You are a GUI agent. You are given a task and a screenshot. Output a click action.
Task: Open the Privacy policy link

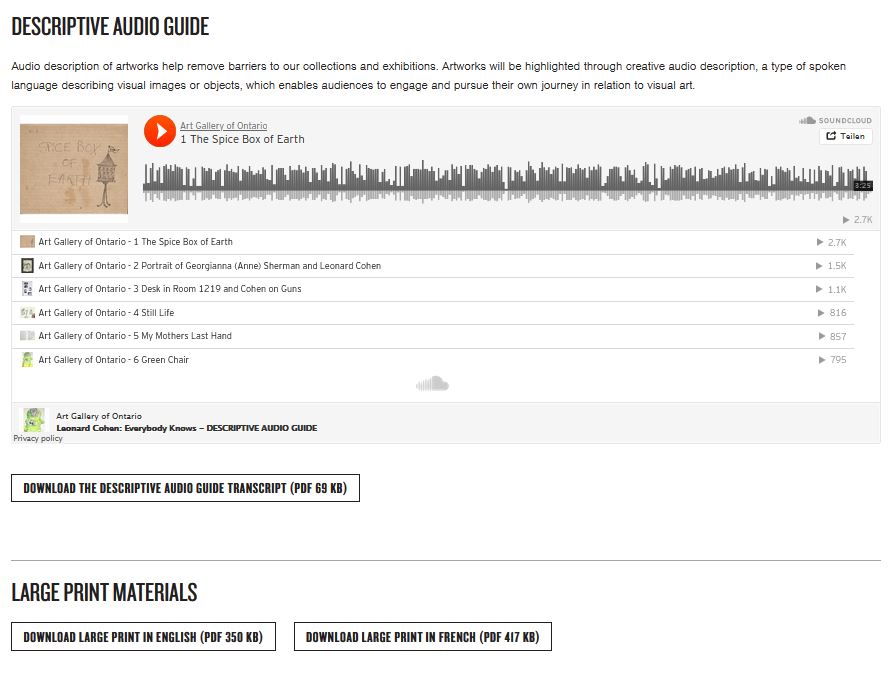(x=38, y=438)
